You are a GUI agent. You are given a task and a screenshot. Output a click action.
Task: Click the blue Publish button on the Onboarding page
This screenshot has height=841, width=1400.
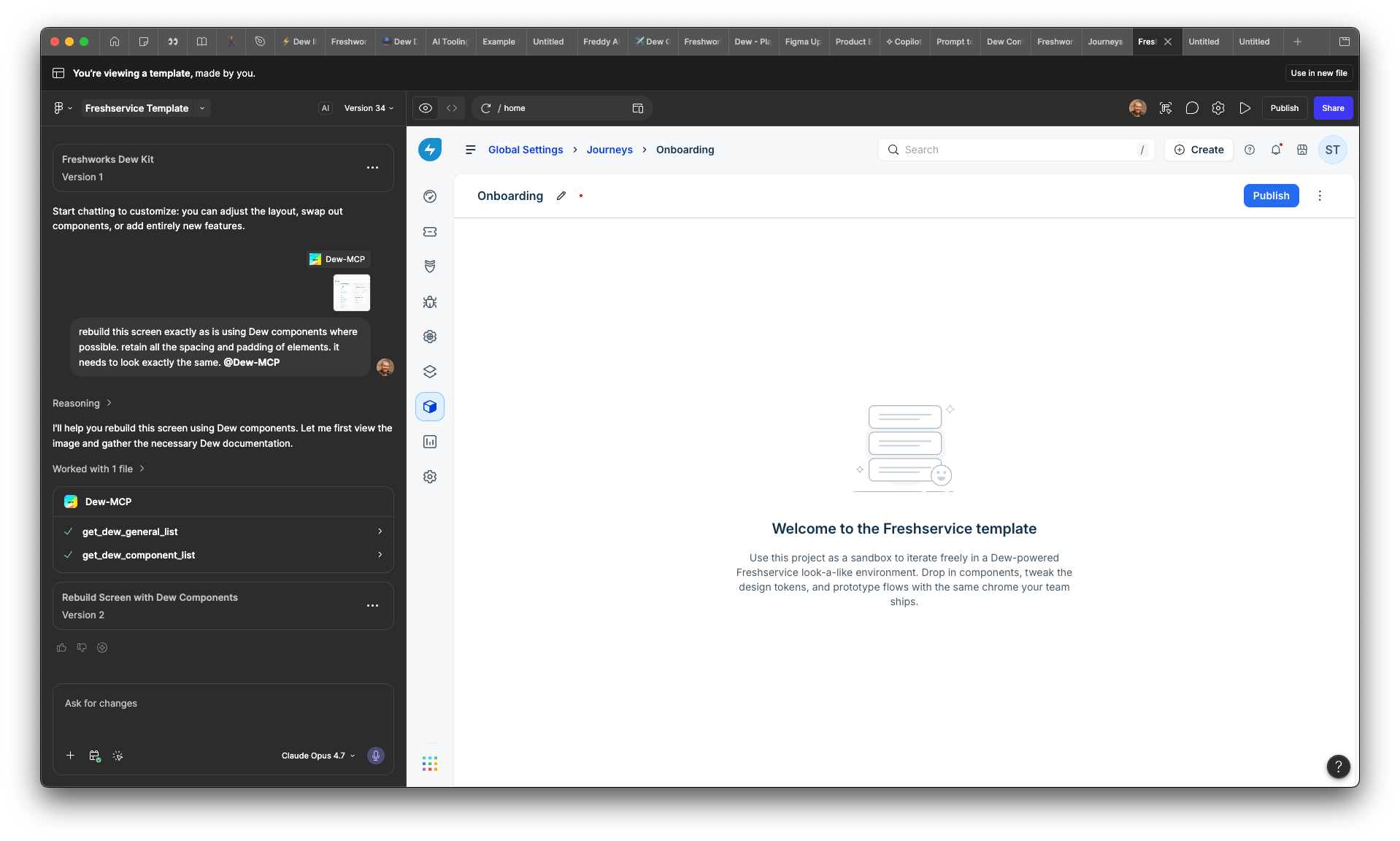[1272, 196]
